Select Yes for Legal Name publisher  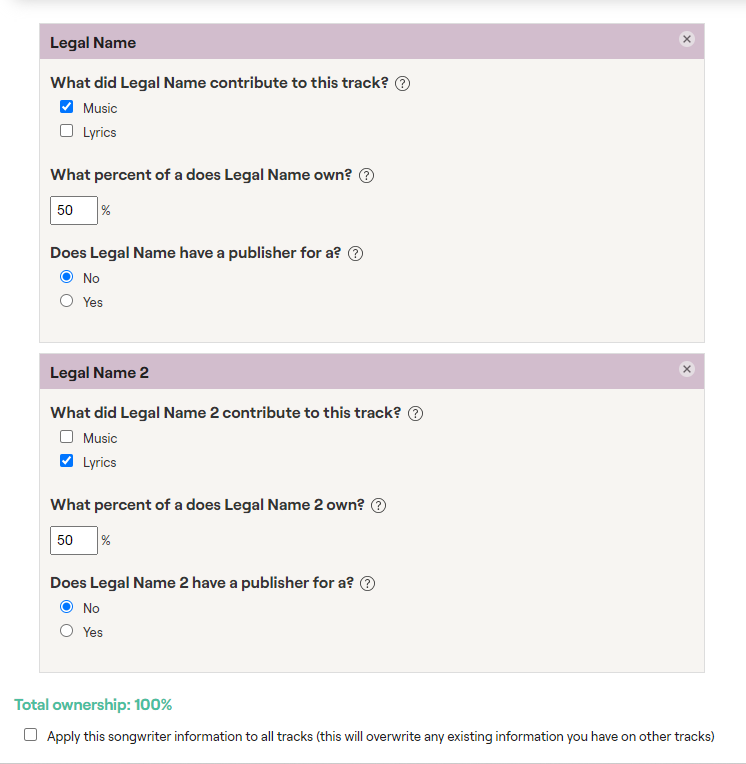click(66, 301)
